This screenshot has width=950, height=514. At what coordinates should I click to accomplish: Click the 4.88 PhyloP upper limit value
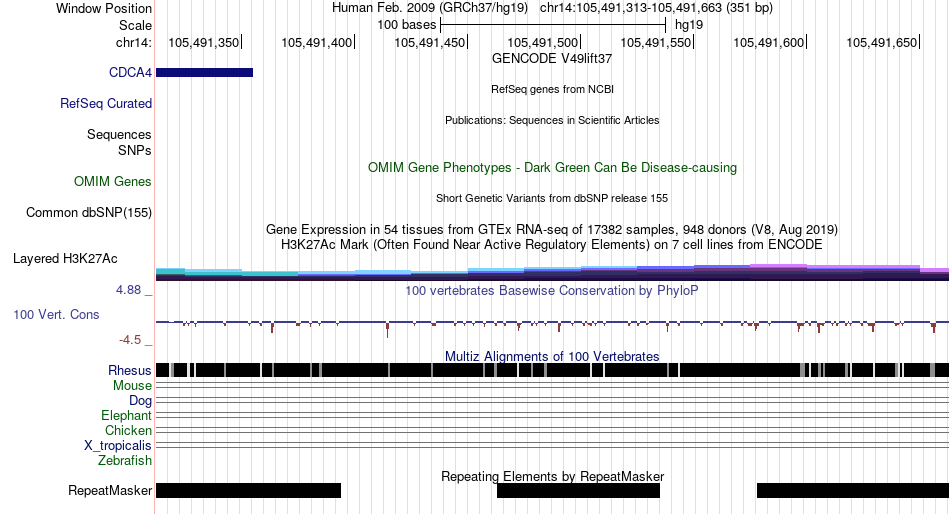(128, 290)
